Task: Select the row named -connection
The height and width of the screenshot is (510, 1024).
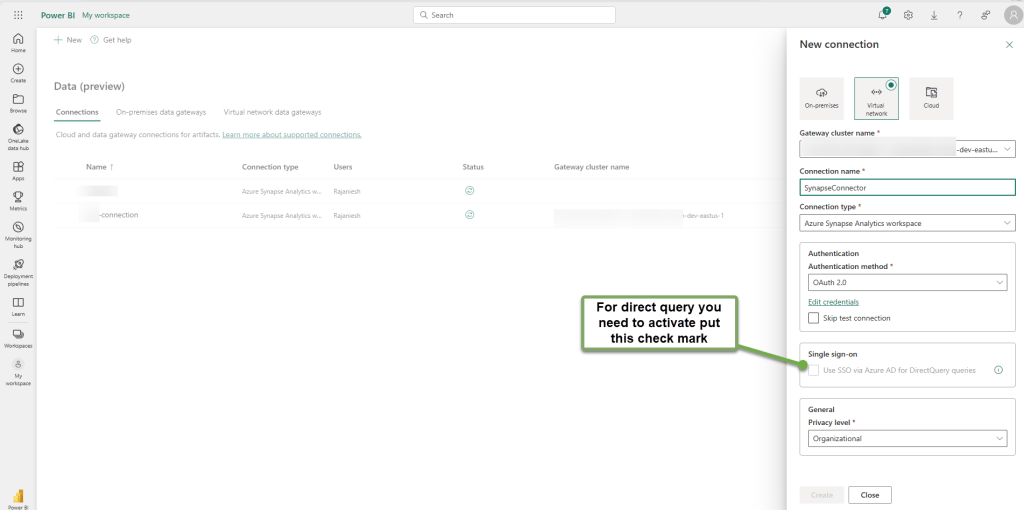Action: (x=420, y=215)
